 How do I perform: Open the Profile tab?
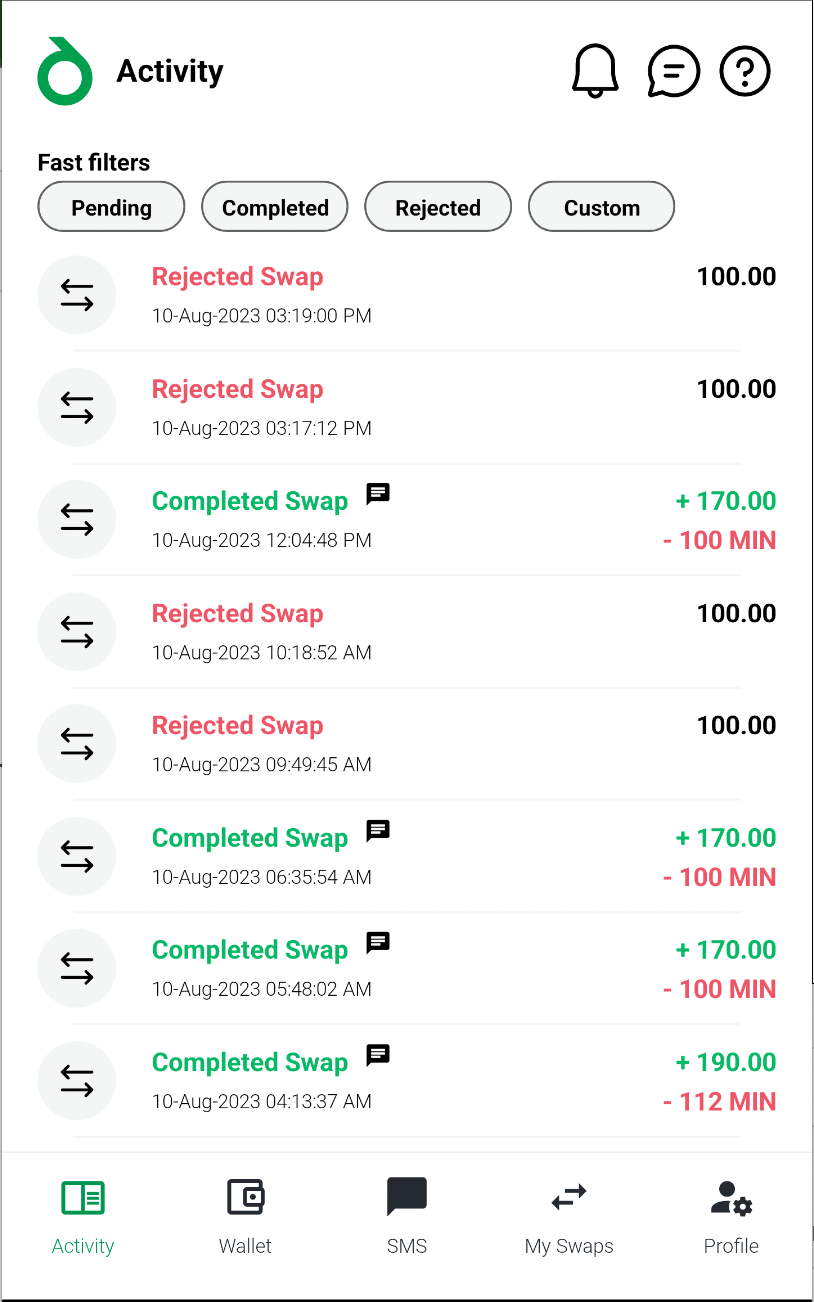(731, 1216)
